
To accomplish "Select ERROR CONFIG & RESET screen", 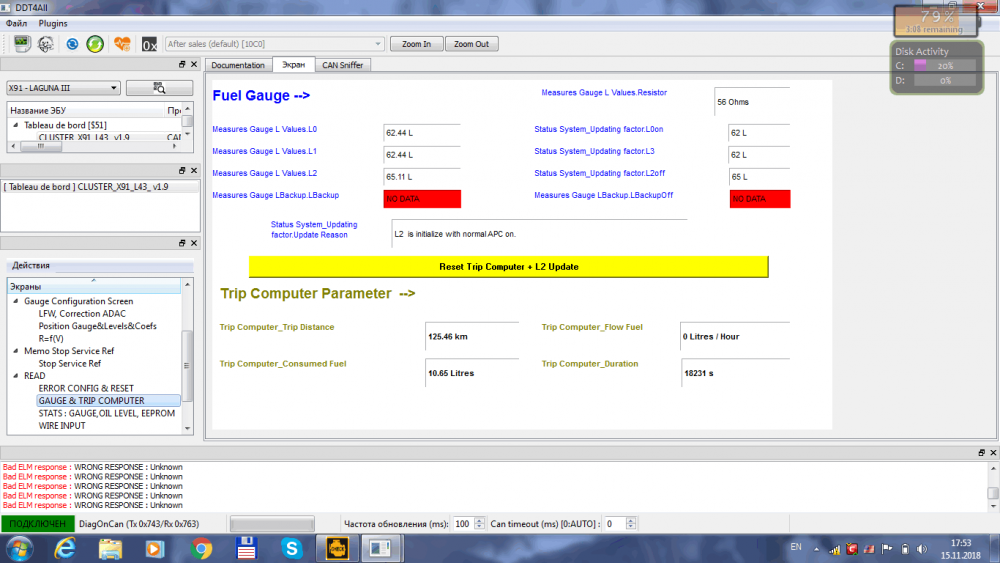I will point(86,388).
